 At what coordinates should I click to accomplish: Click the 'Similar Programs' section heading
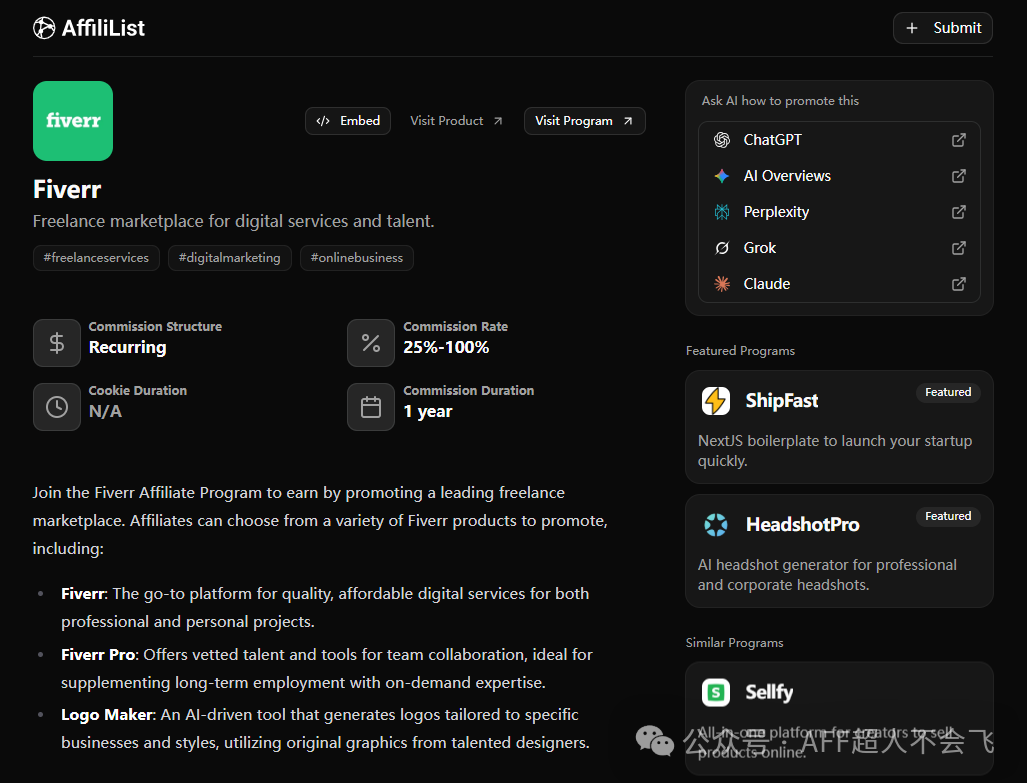pyautogui.click(x=734, y=642)
